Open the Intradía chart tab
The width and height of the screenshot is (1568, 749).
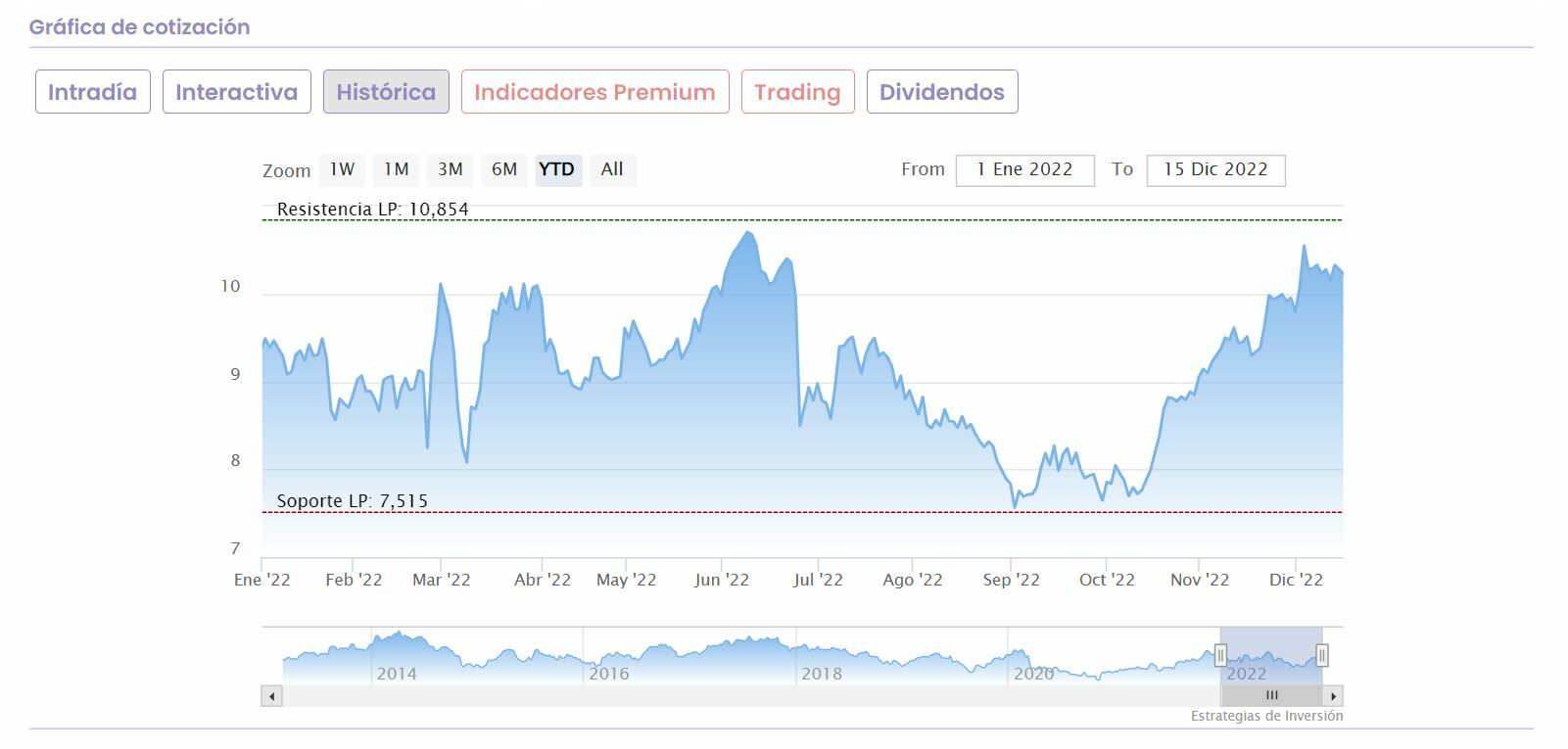click(93, 92)
